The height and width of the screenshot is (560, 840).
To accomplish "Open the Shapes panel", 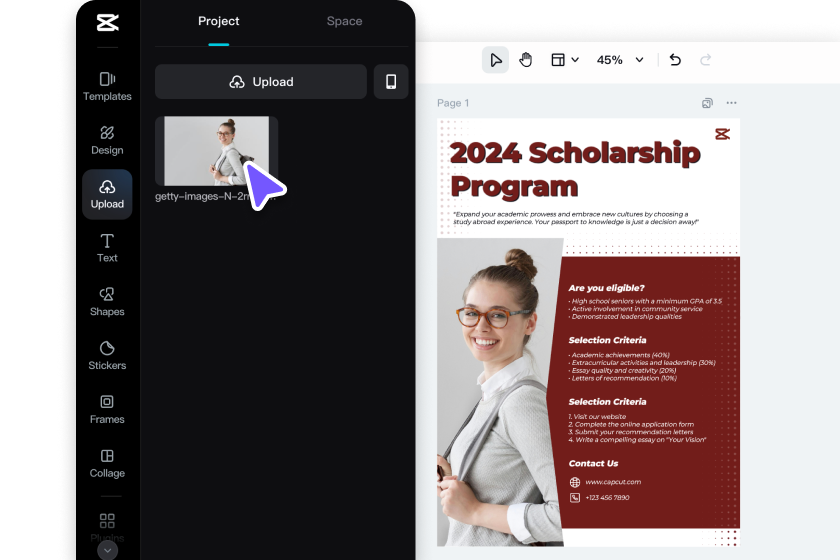I will coord(107,301).
